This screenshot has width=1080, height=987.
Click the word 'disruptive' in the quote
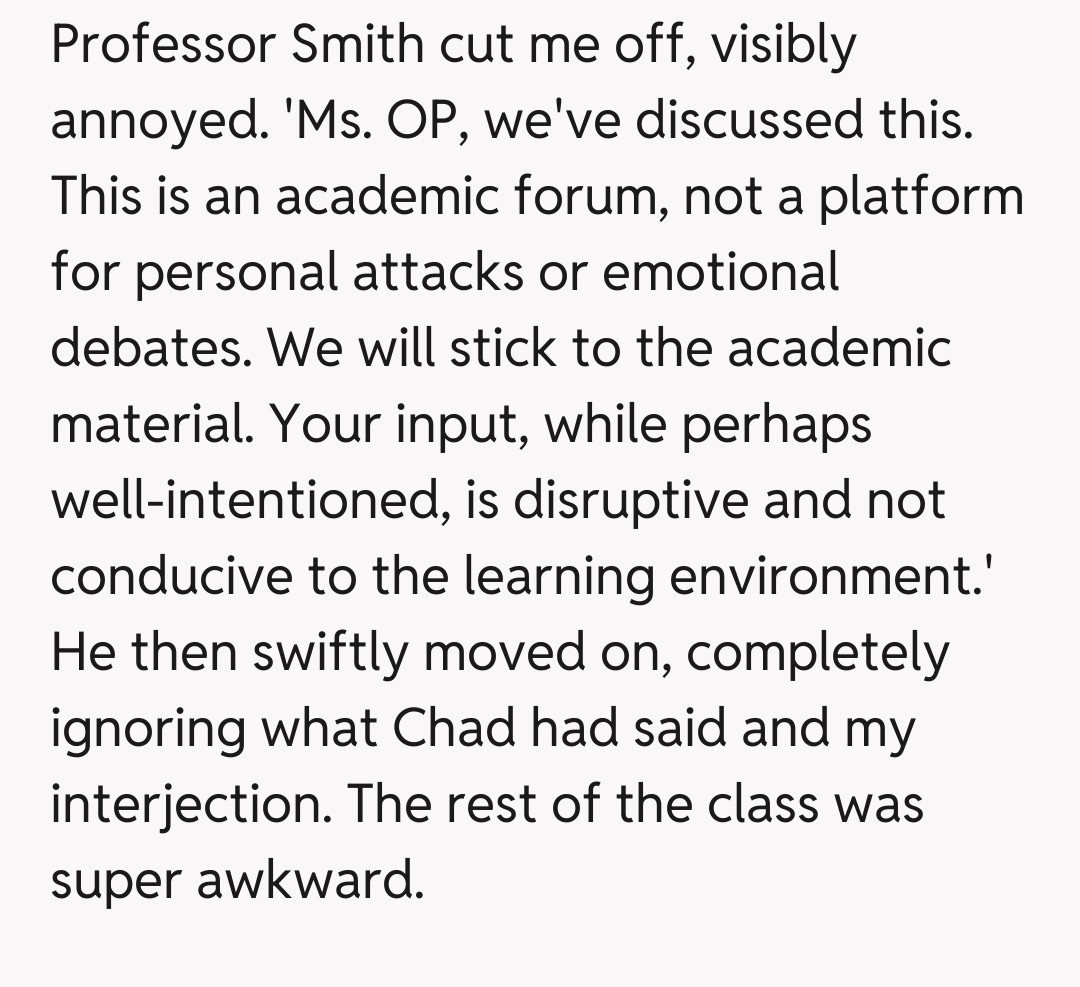[628, 500]
